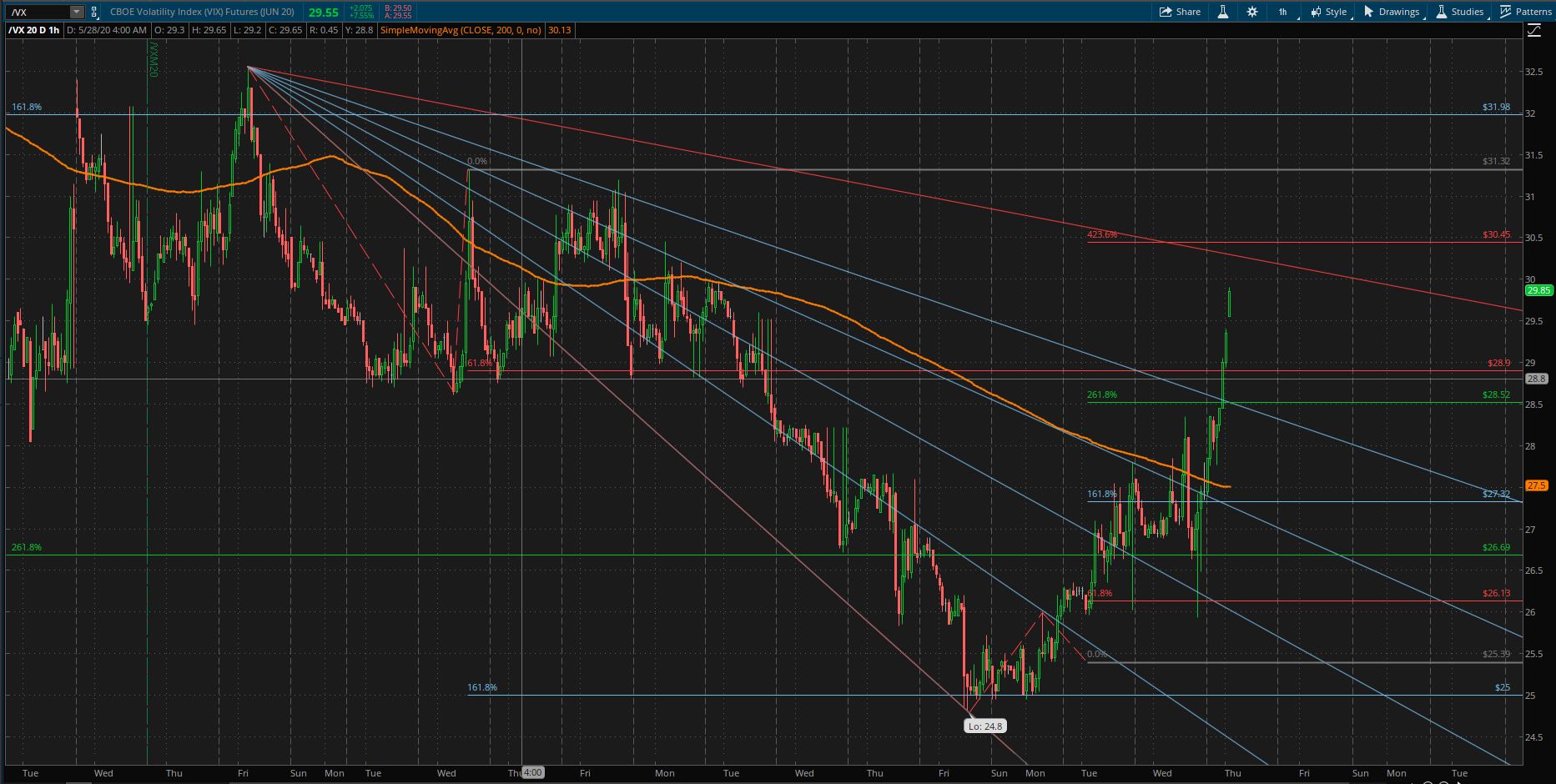Click the 29.85 current price bubble

tap(1538, 290)
